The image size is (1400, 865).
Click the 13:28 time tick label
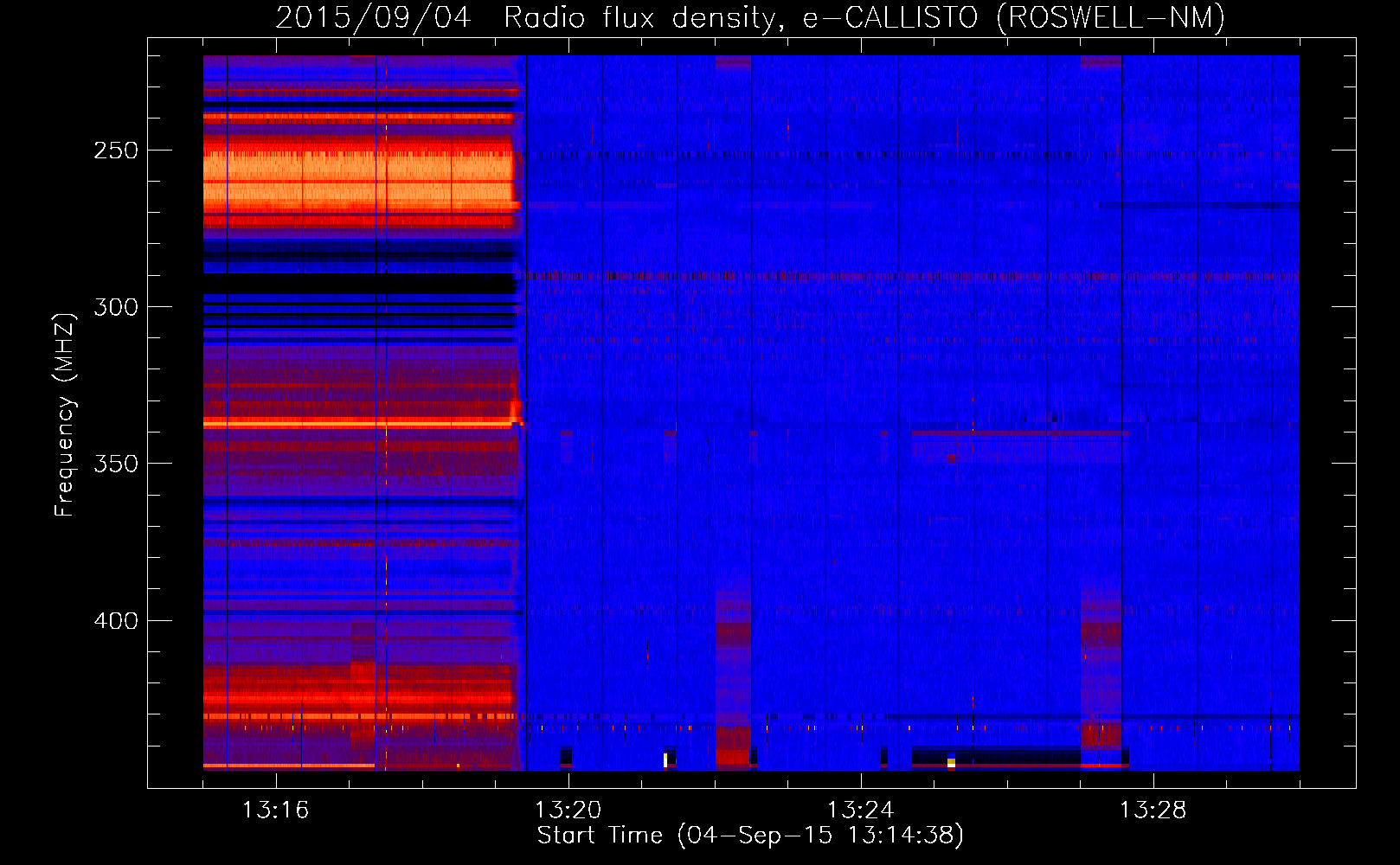(x=1153, y=811)
